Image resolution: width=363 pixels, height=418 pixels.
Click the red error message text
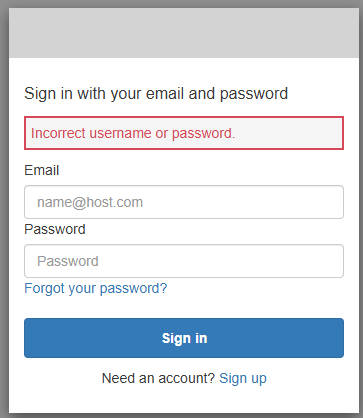click(x=133, y=133)
